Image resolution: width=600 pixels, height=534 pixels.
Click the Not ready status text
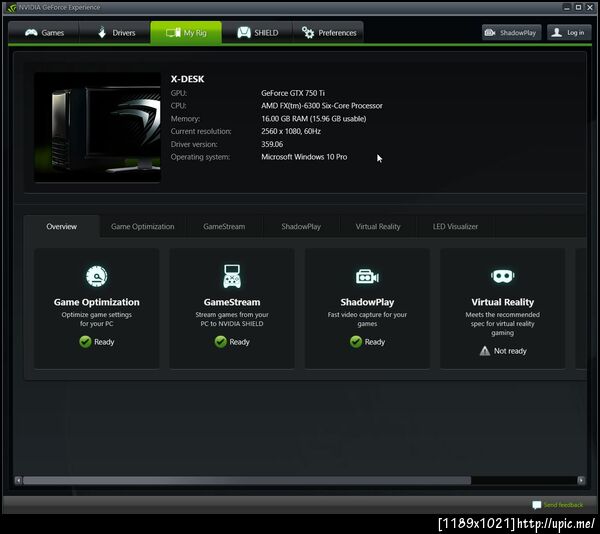tap(510, 351)
